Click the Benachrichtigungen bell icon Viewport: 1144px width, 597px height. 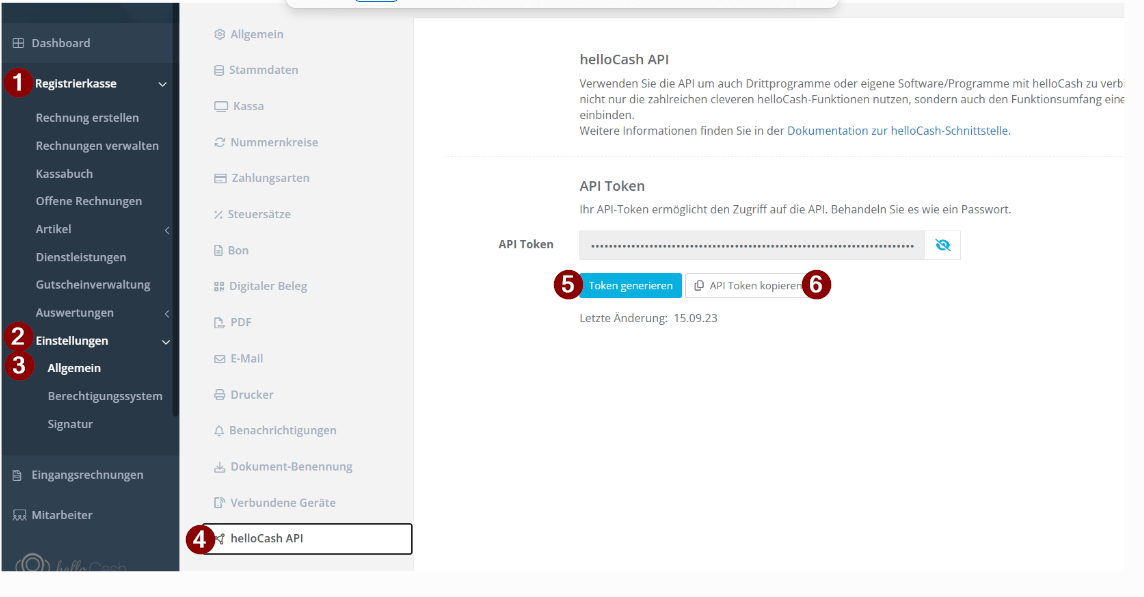218,431
